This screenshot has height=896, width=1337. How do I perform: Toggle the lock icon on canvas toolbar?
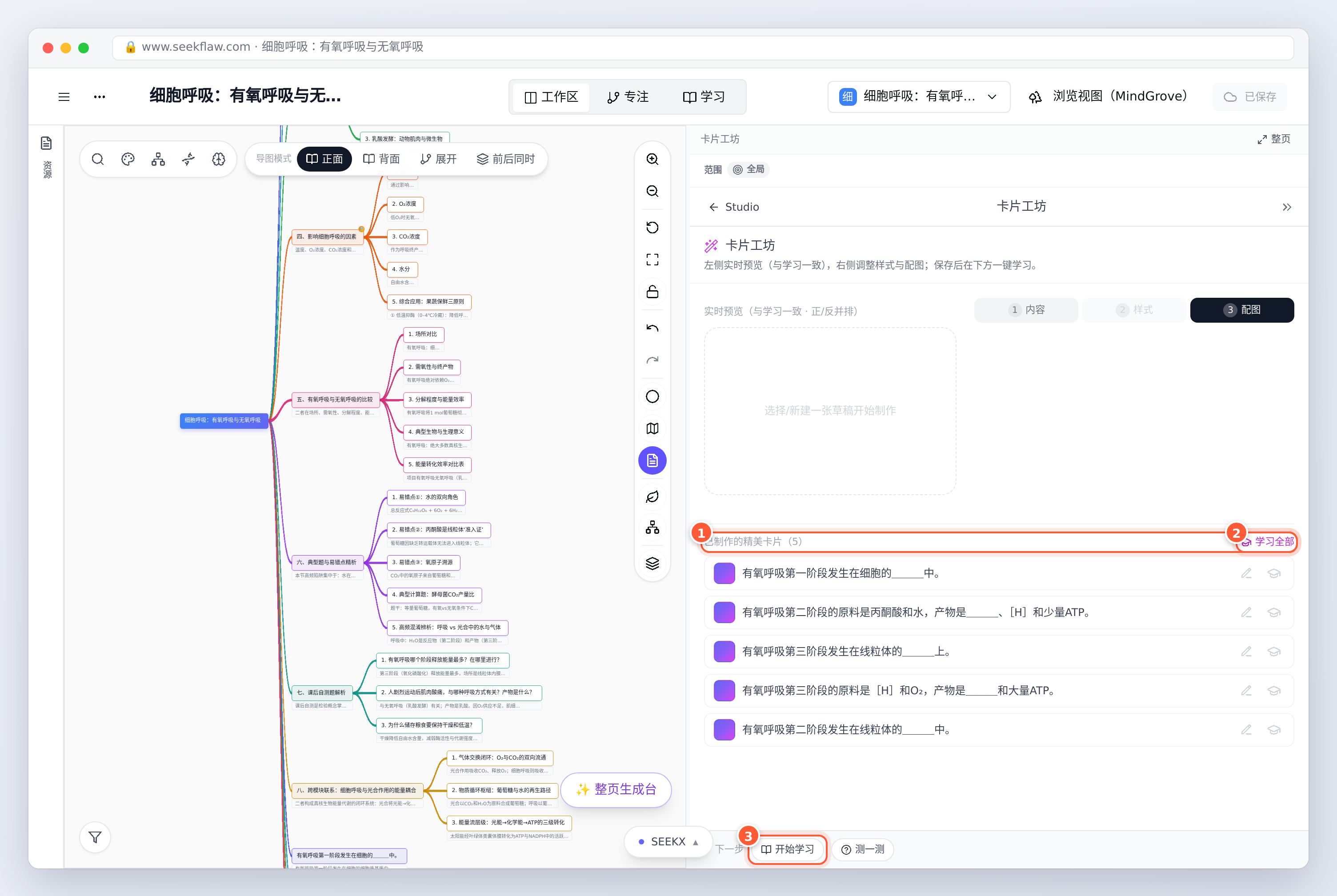[x=652, y=292]
